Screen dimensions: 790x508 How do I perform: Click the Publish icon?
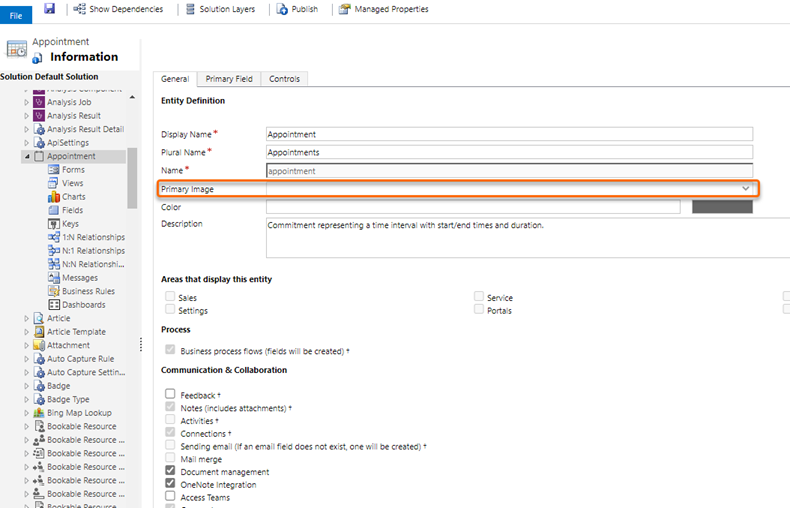[281, 9]
